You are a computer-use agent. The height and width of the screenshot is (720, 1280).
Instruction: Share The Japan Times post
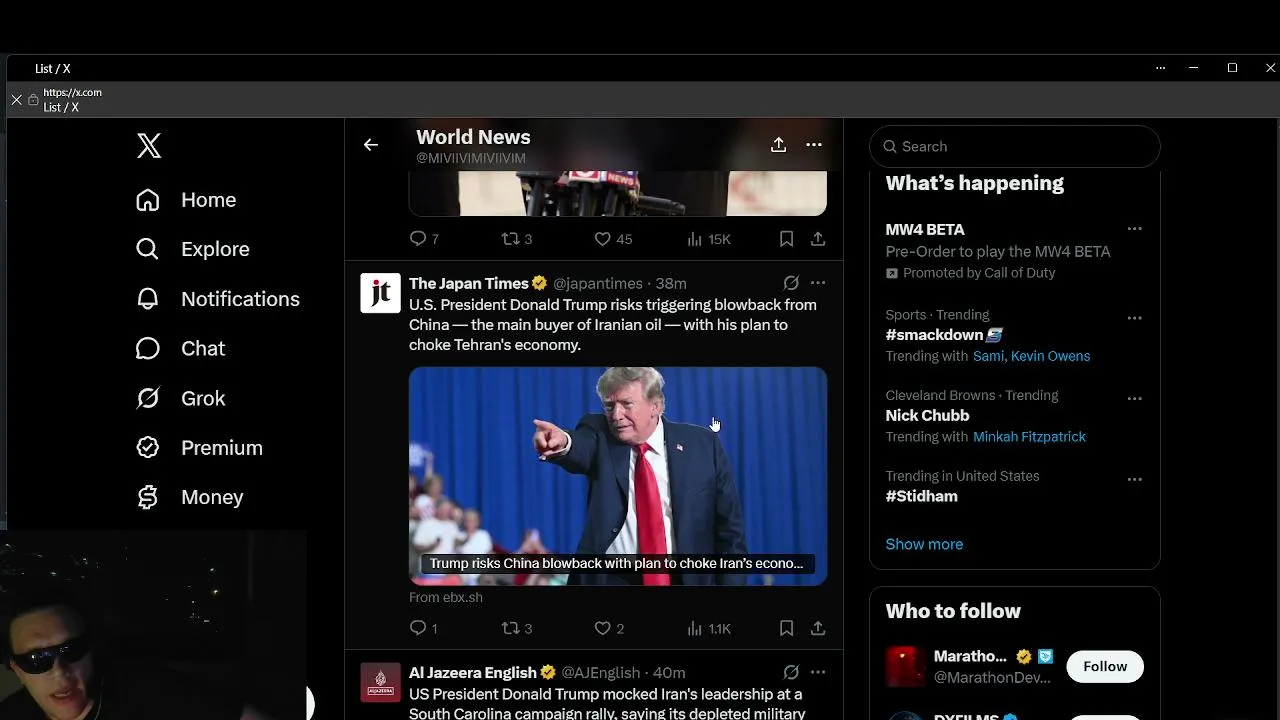point(818,628)
